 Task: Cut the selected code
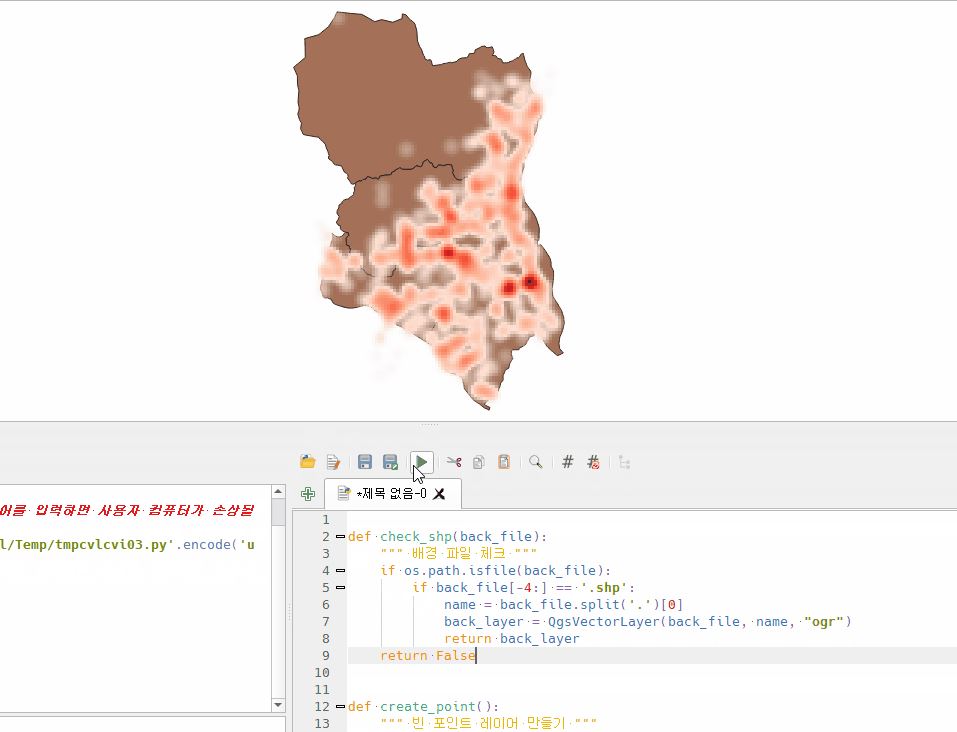pos(452,461)
